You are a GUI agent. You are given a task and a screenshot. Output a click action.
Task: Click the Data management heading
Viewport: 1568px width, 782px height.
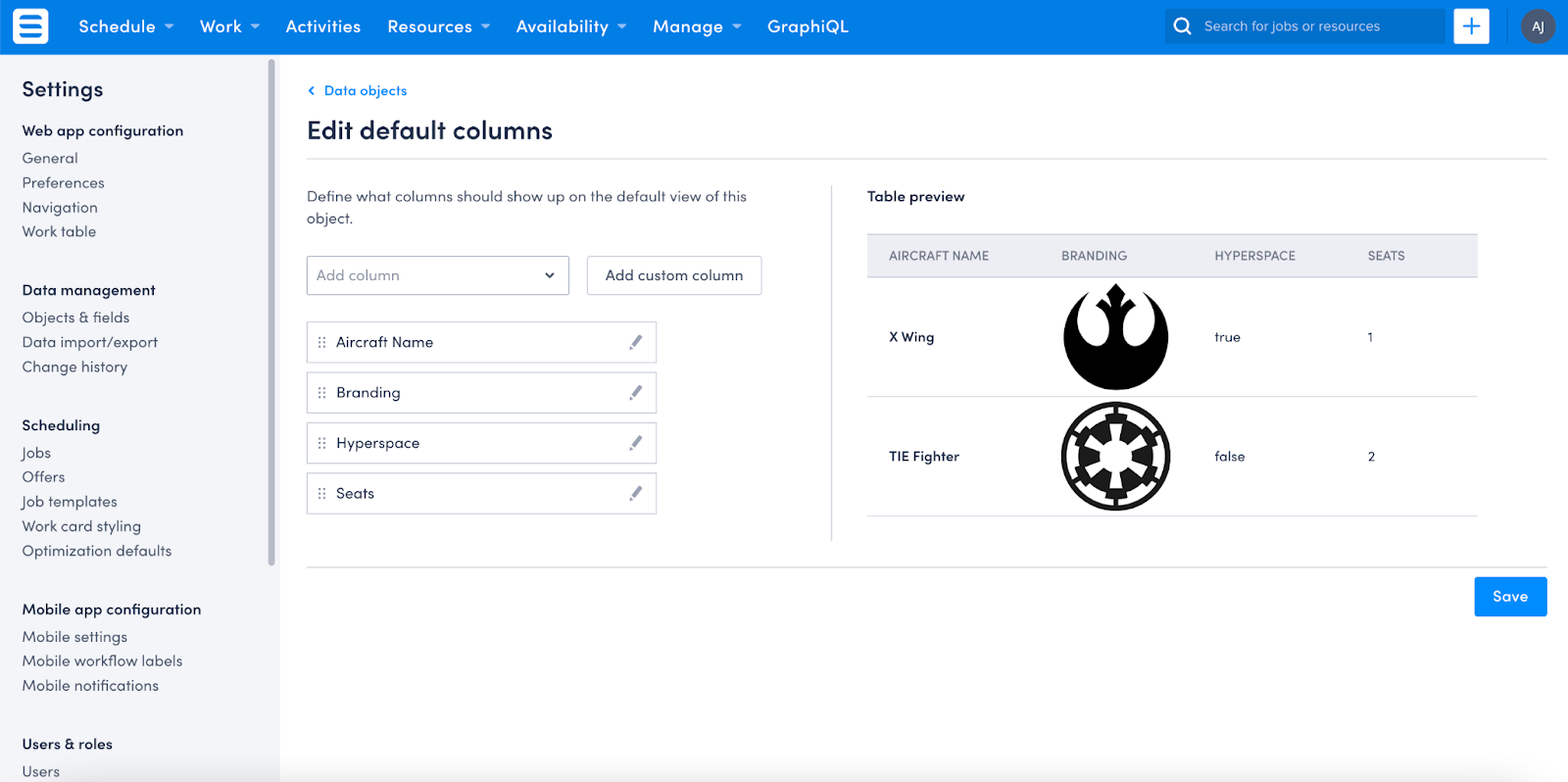pos(89,290)
